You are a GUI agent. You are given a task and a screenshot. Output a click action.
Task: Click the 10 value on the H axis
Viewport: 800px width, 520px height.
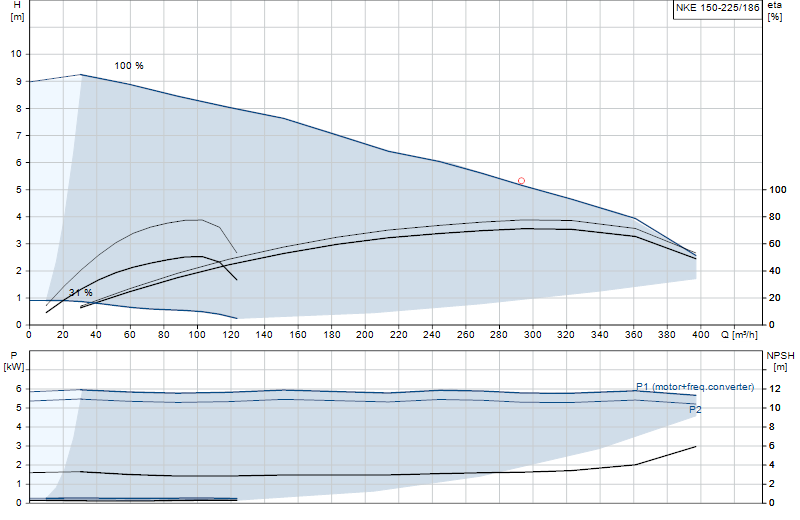pyautogui.click(x=16, y=54)
